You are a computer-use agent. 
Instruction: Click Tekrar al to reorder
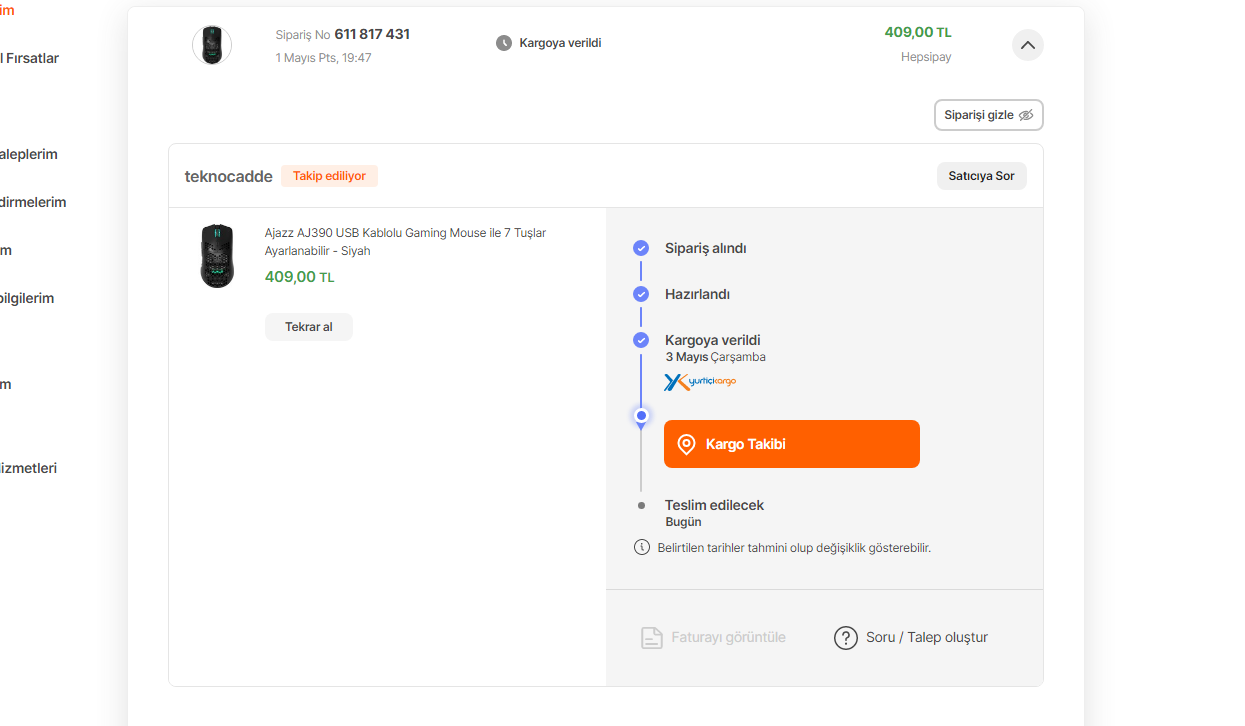308,327
